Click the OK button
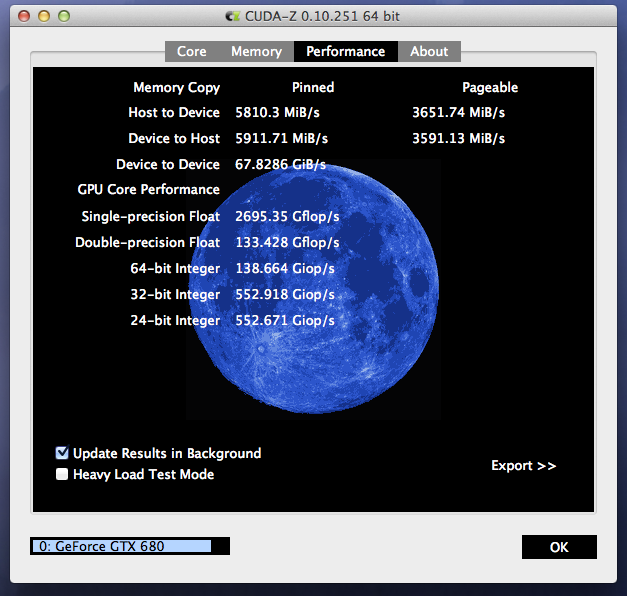The width and height of the screenshot is (627, 596). tap(559, 547)
